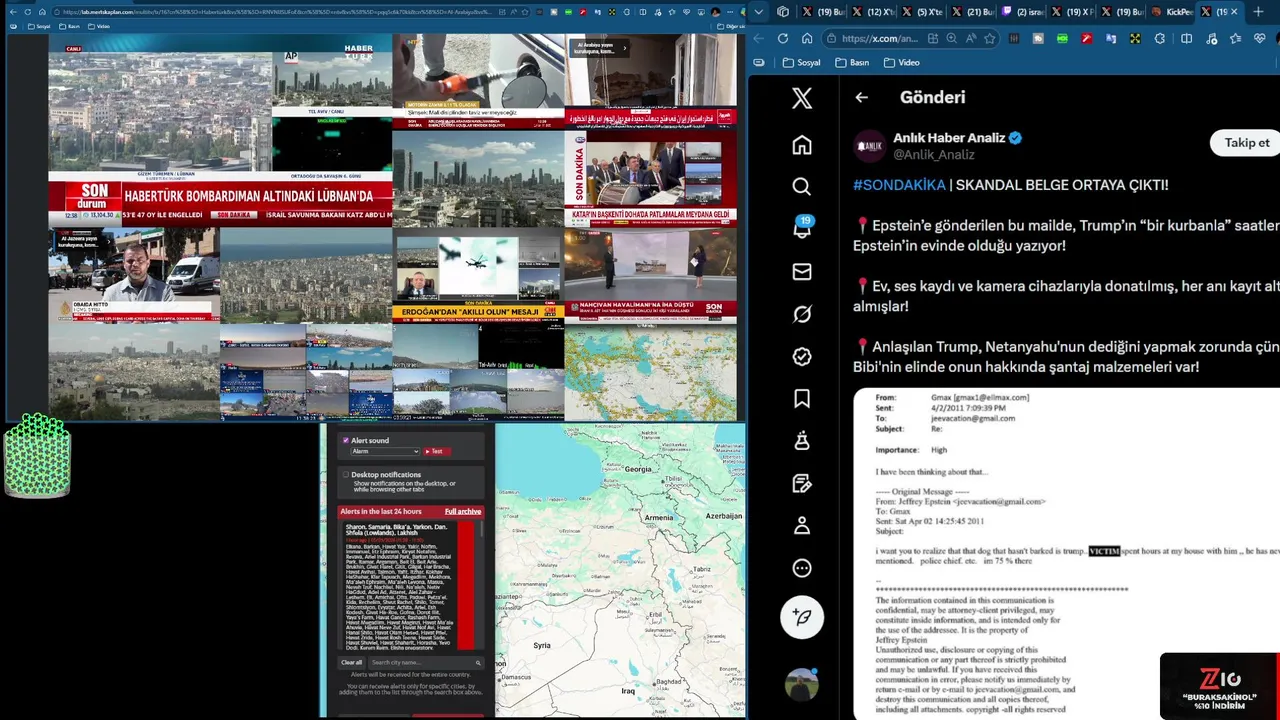Click Read aloud icon in x.com address bar
The image size is (1280, 720).
(970, 38)
